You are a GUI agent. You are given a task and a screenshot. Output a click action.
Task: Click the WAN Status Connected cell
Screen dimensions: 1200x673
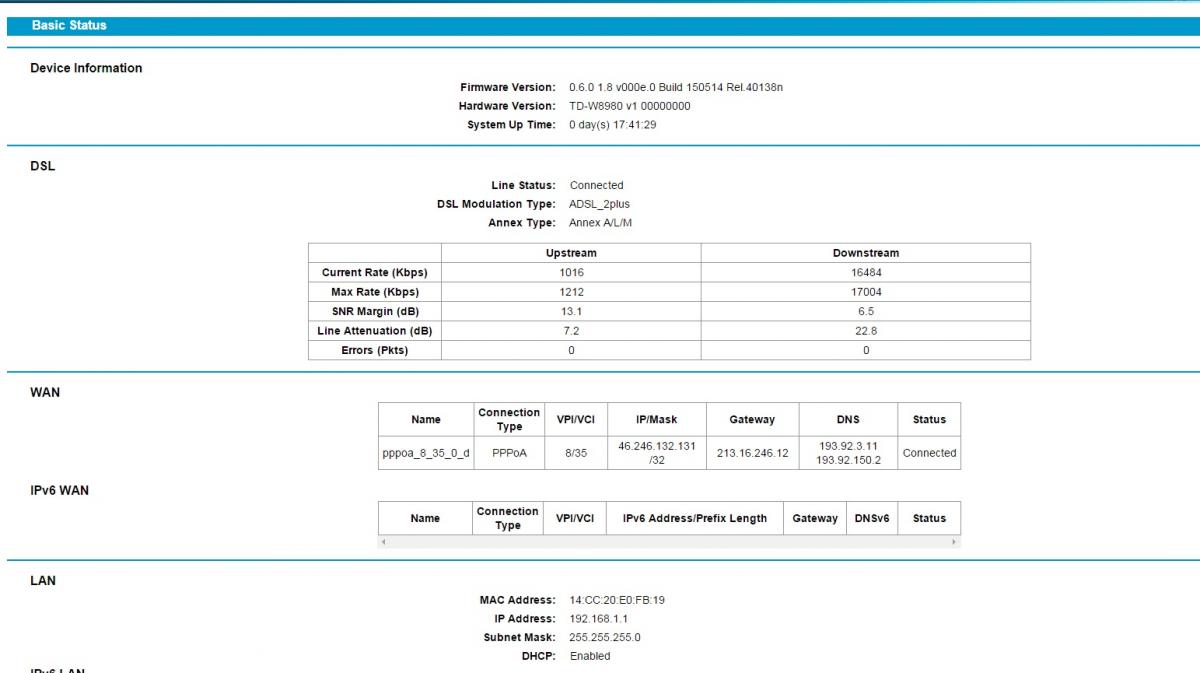click(x=929, y=453)
